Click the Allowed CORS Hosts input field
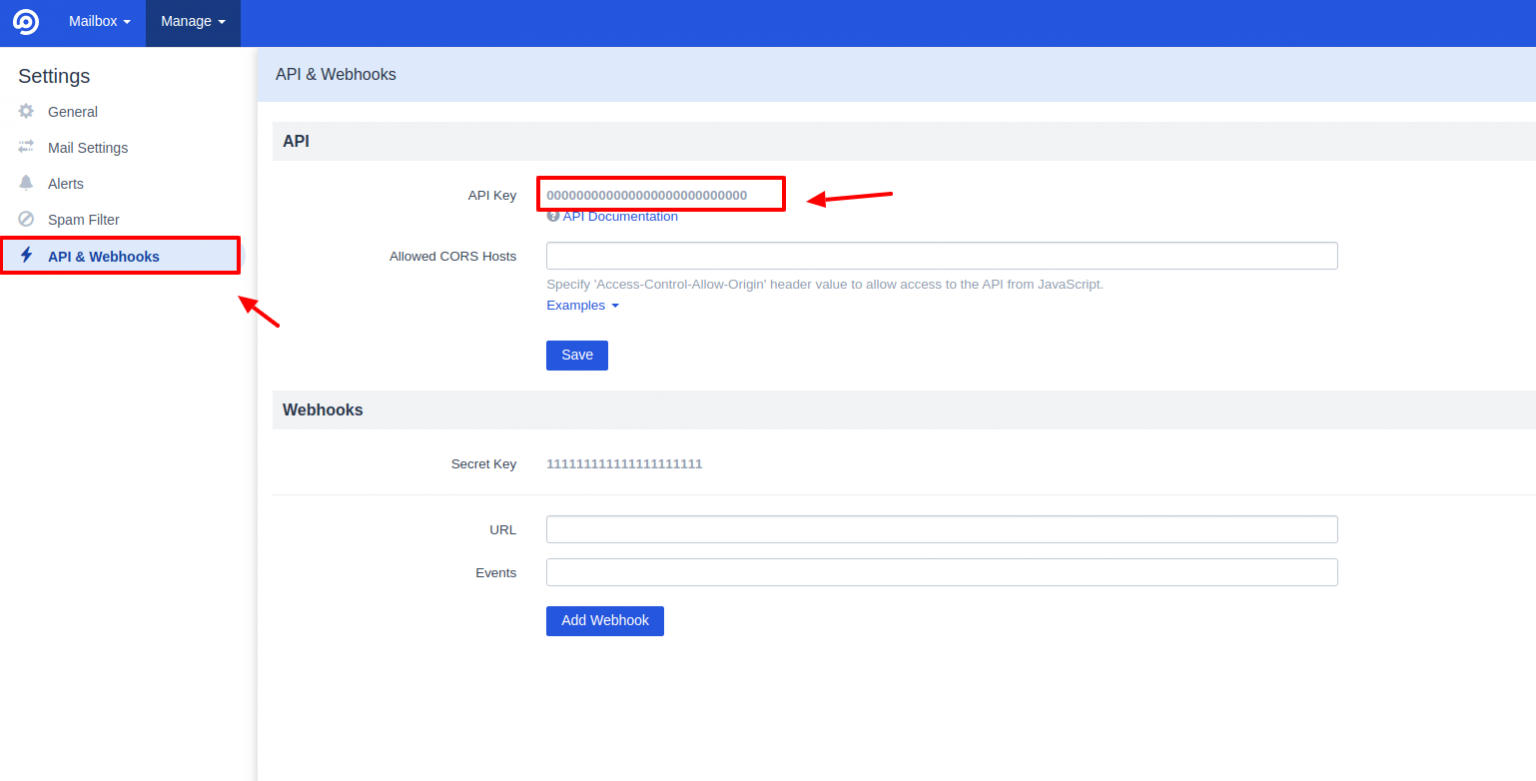 940,255
